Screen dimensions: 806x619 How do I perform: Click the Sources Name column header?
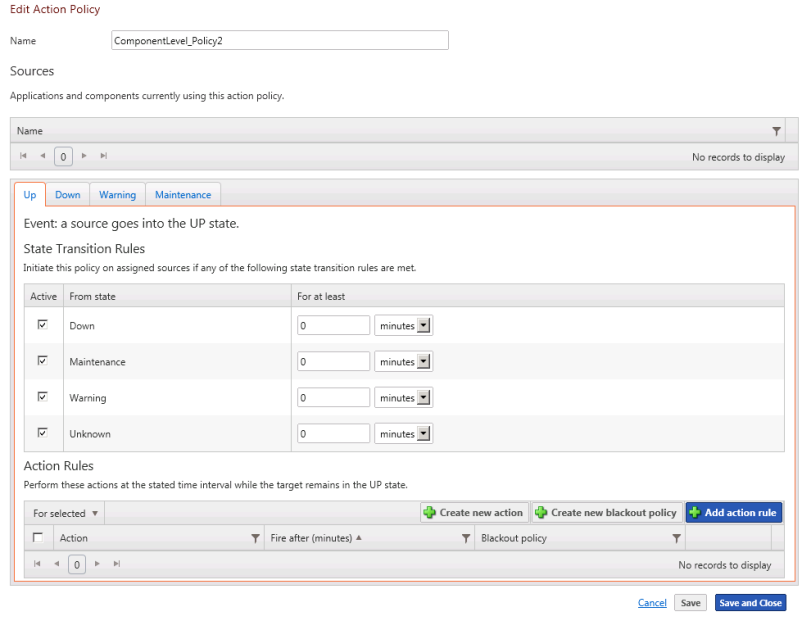tap(30, 131)
